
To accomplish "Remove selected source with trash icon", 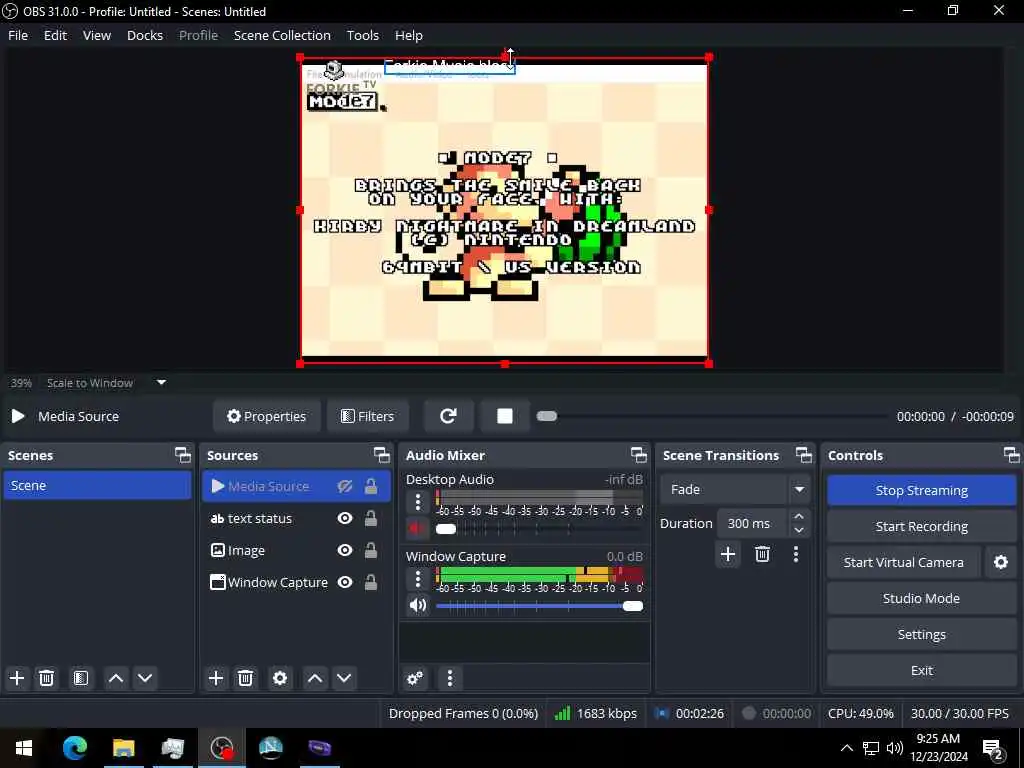I will coord(245,679).
